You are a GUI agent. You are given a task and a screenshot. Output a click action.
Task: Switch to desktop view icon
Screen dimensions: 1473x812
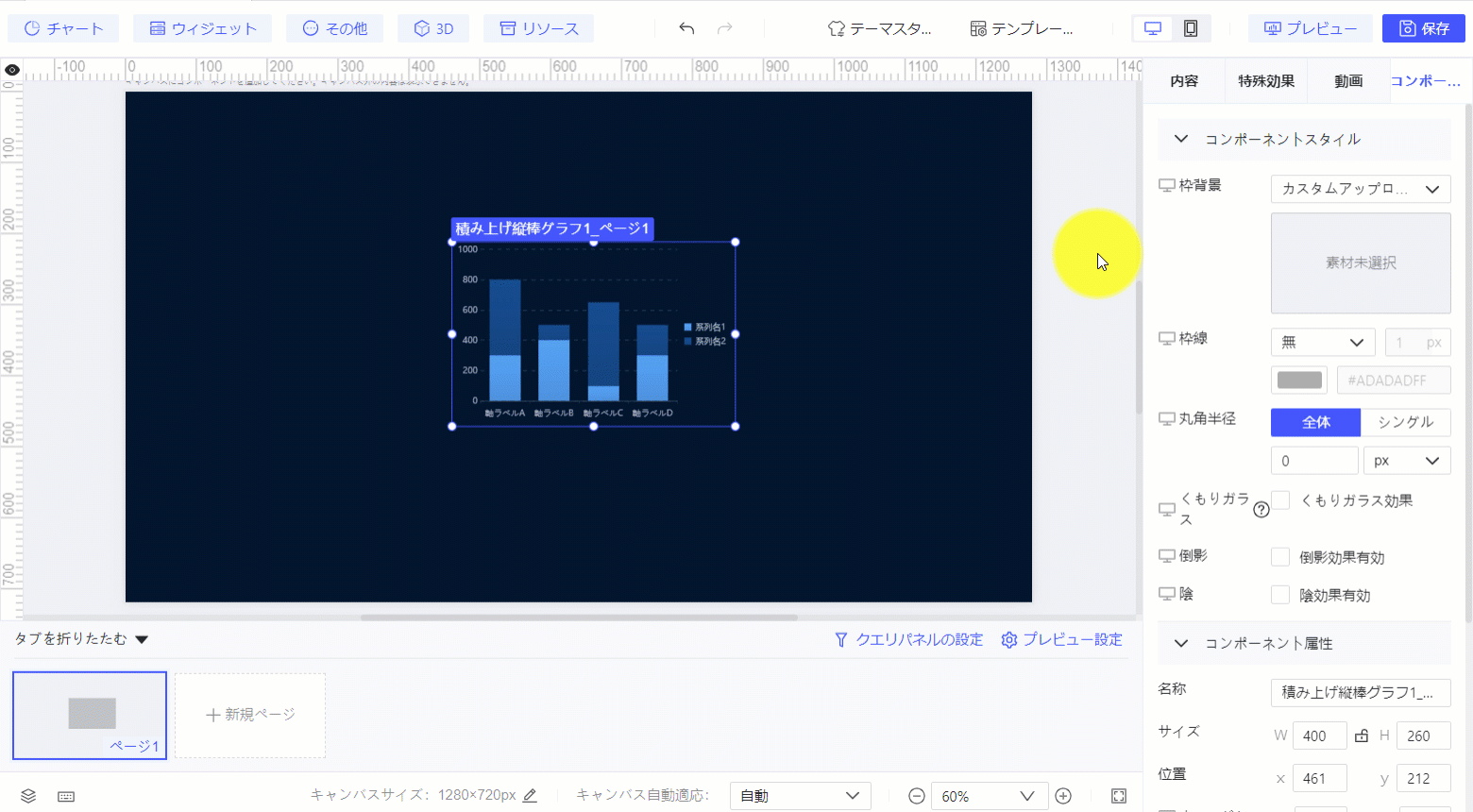coord(1153,28)
